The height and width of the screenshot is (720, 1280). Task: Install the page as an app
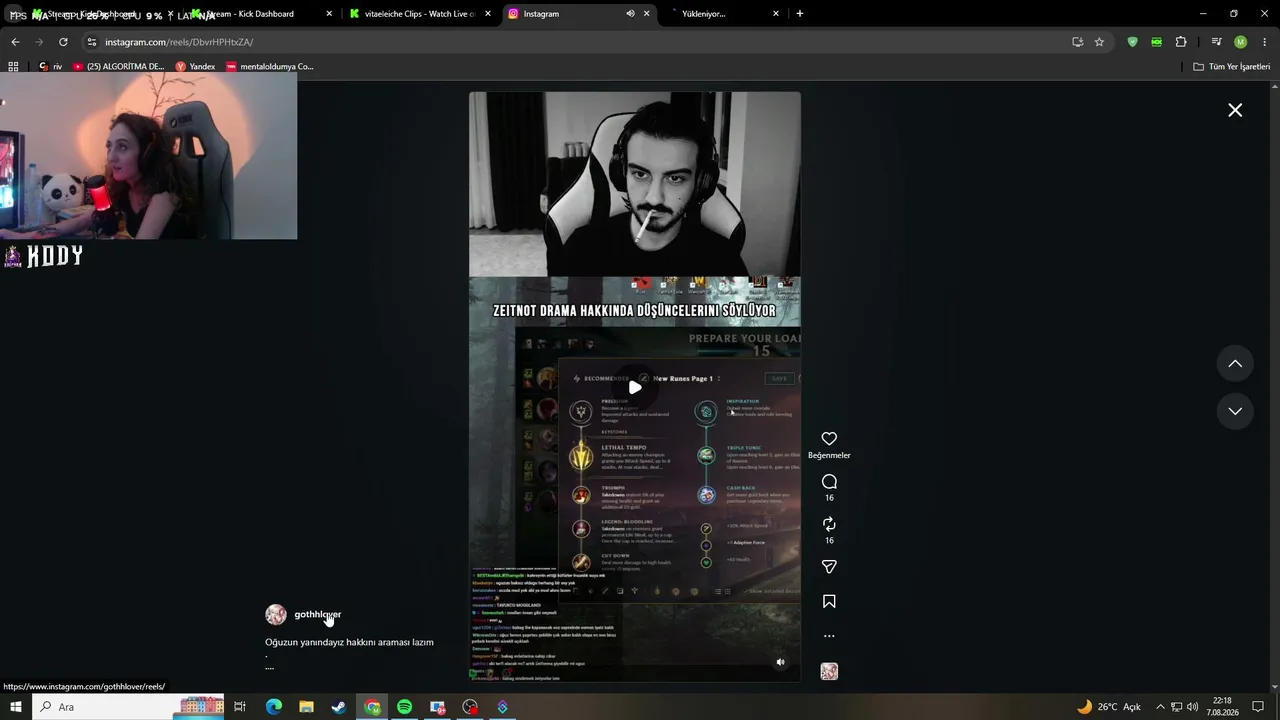point(1077,42)
